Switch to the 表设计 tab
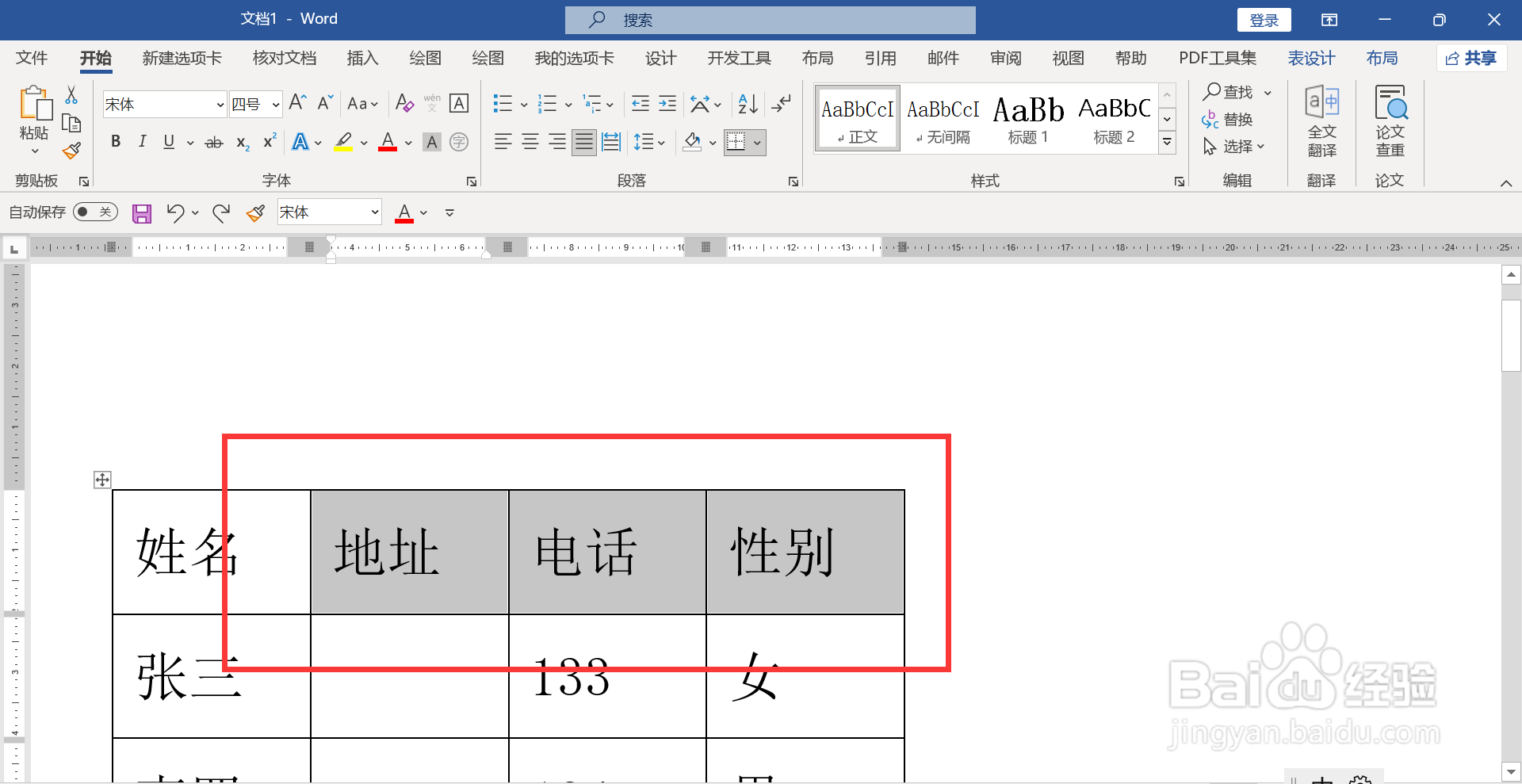The image size is (1522, 784). click(x=1311, y=58)
